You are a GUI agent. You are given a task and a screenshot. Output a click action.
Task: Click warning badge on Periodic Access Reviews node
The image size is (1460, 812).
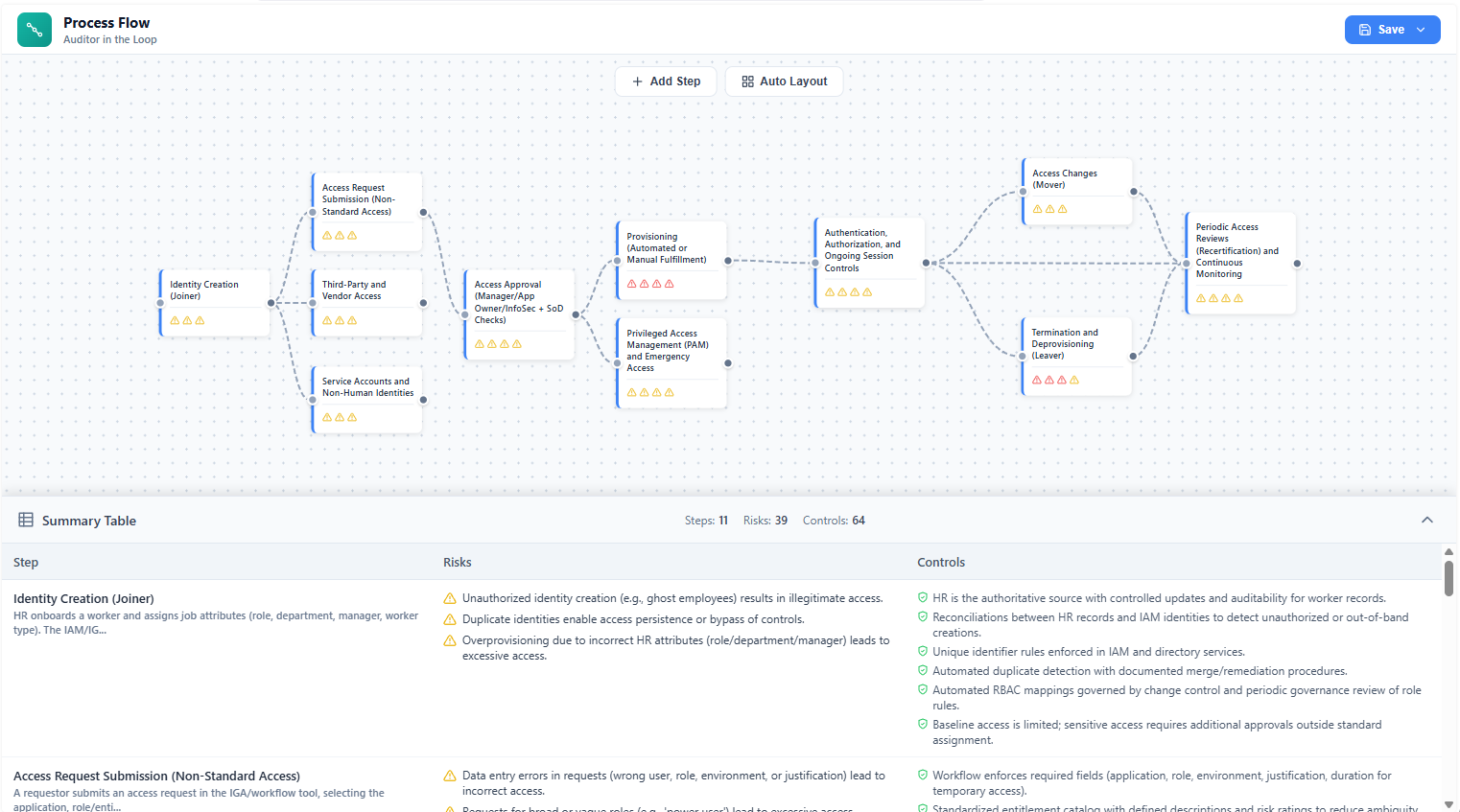click(x=1201, y=297)
